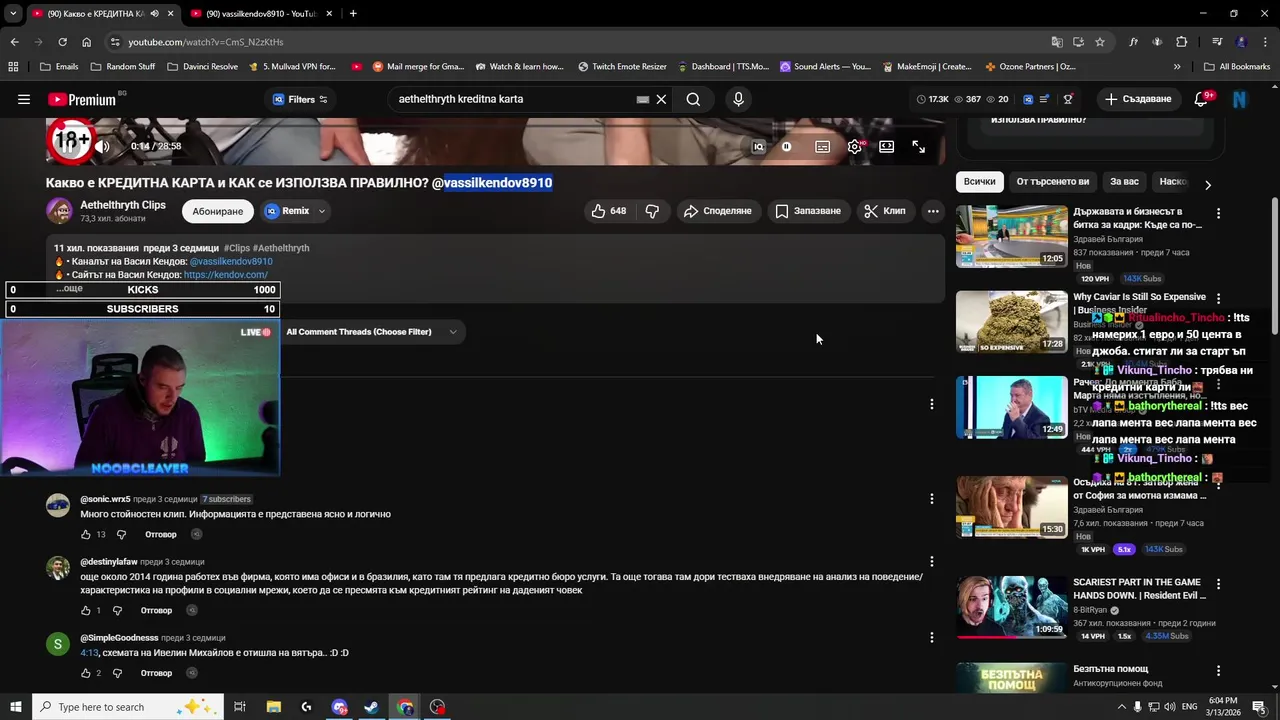1280x720 pixels.
Task: Toggle subtitles in the video player
Action: click(x=822, y=146)
